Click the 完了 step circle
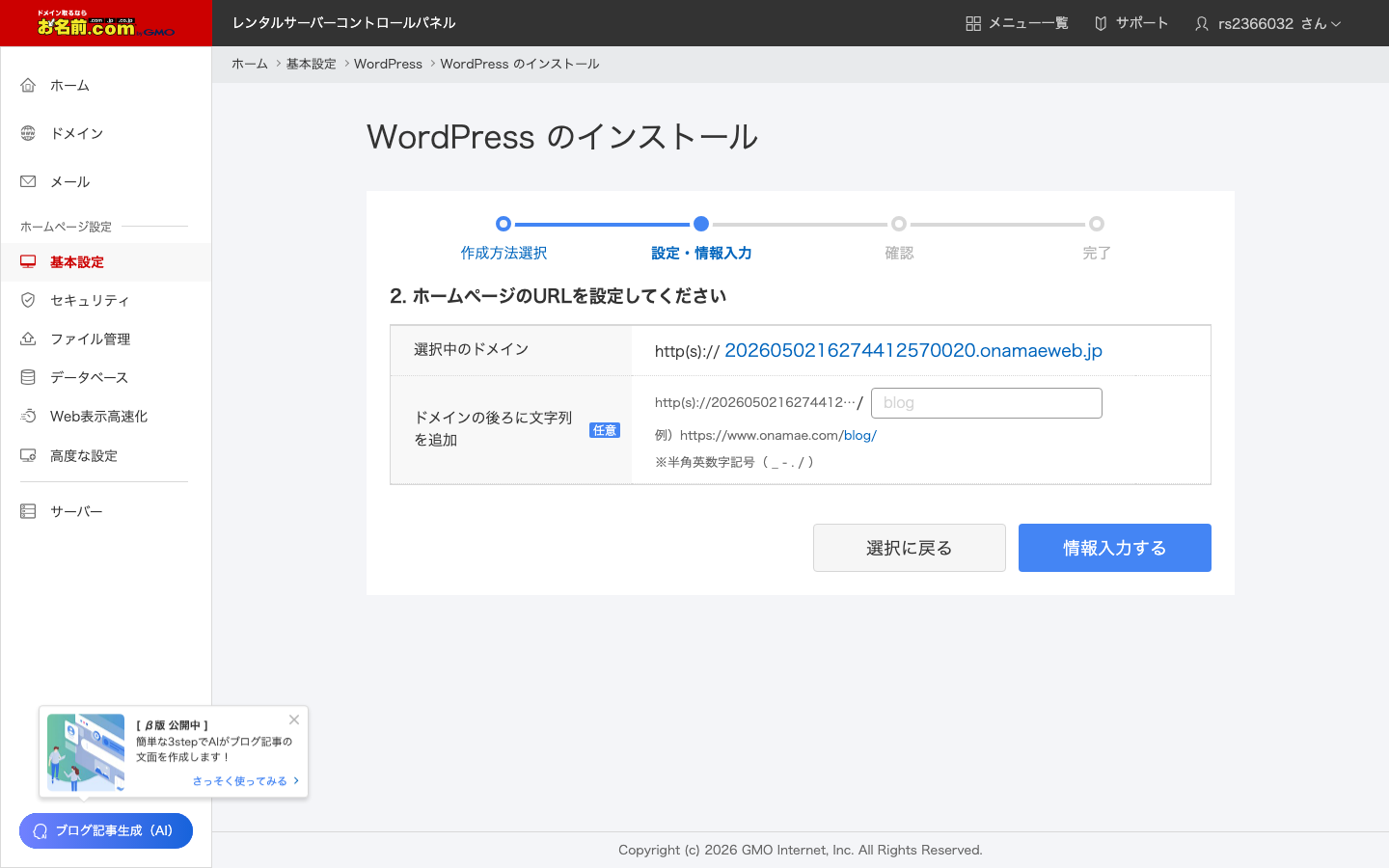 pos(1097,224)
